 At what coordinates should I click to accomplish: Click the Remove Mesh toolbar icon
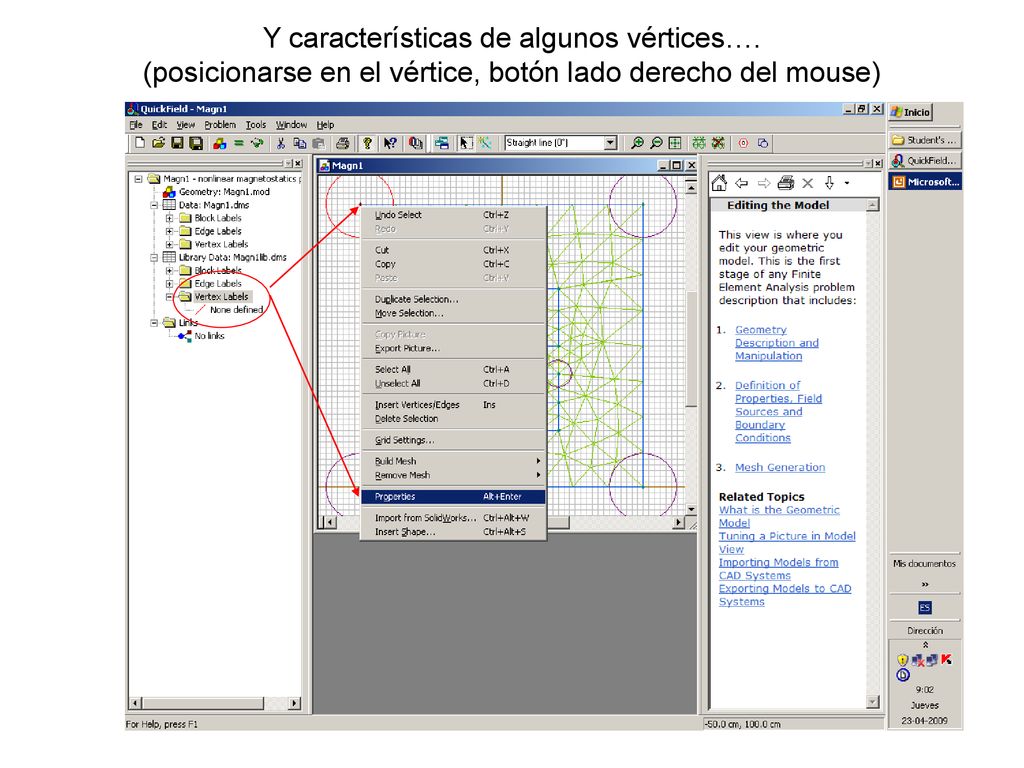[718, 143]
